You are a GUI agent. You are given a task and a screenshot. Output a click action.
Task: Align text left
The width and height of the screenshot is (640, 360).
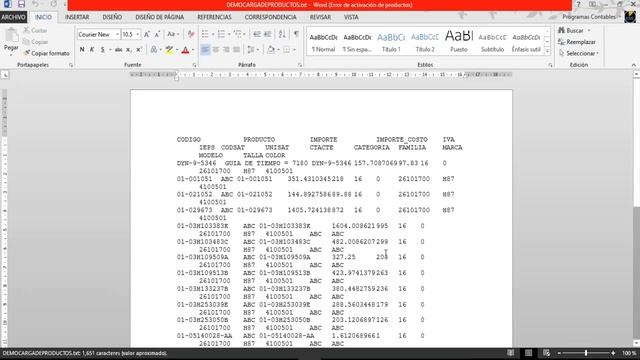click(x=205, y=50)
